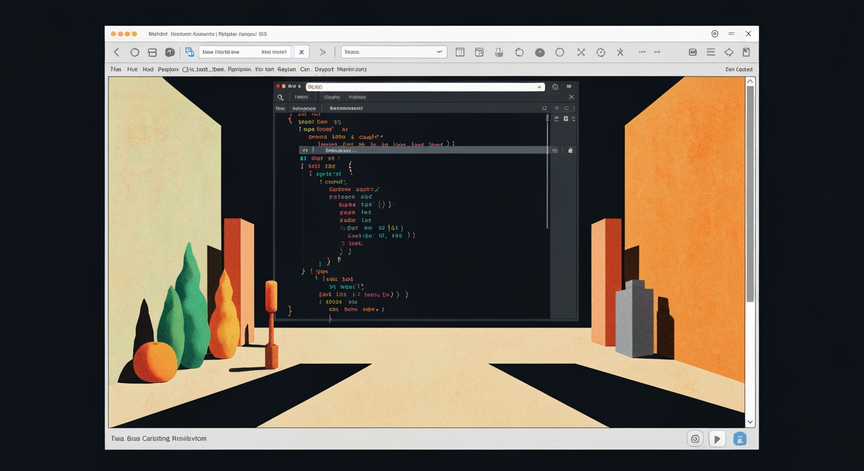Click the crossed lines X toolbar icon
864x471 pixels.
pos(581,52)
